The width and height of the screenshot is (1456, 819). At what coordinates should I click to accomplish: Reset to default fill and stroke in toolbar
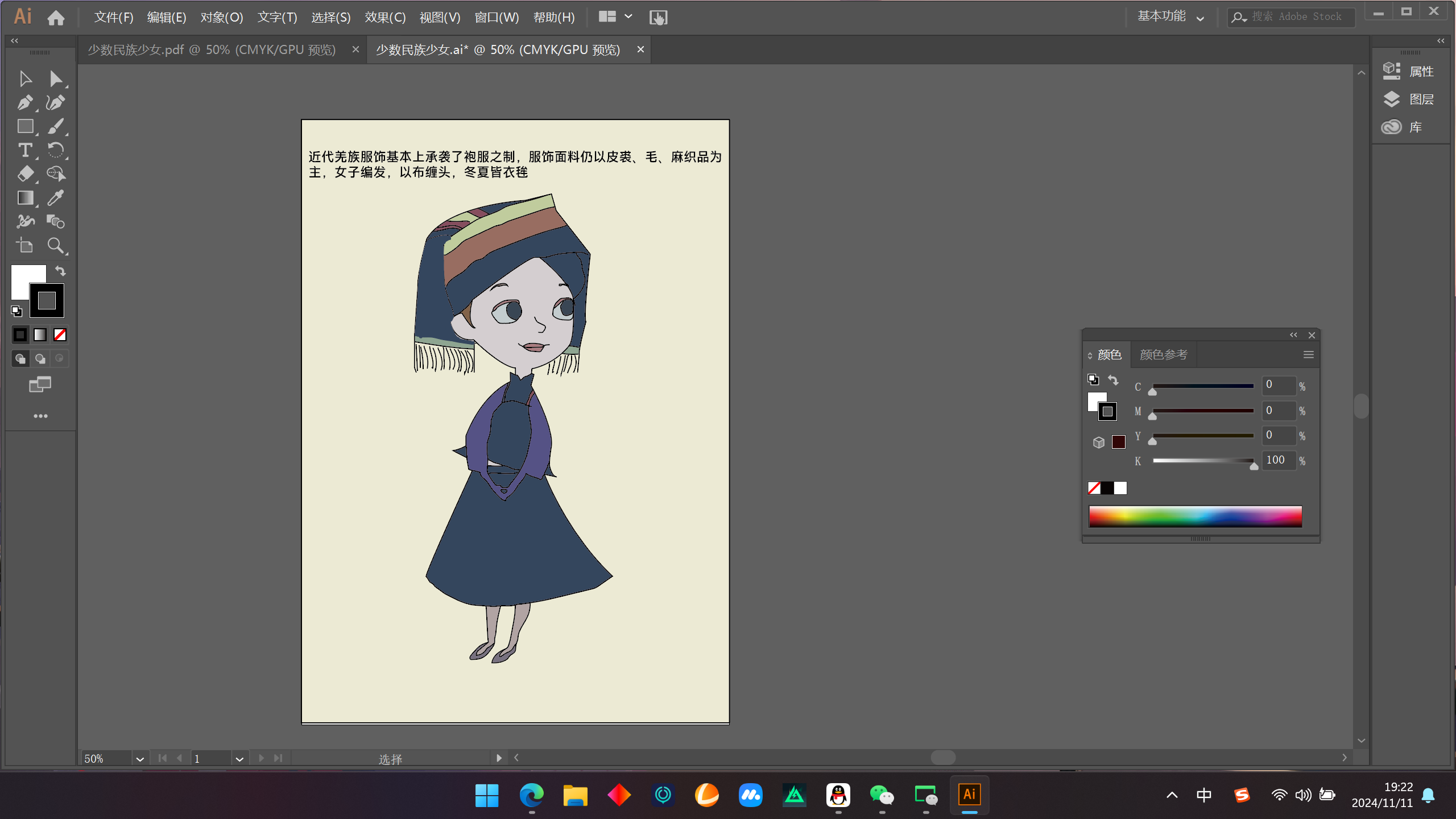point(16,311)
